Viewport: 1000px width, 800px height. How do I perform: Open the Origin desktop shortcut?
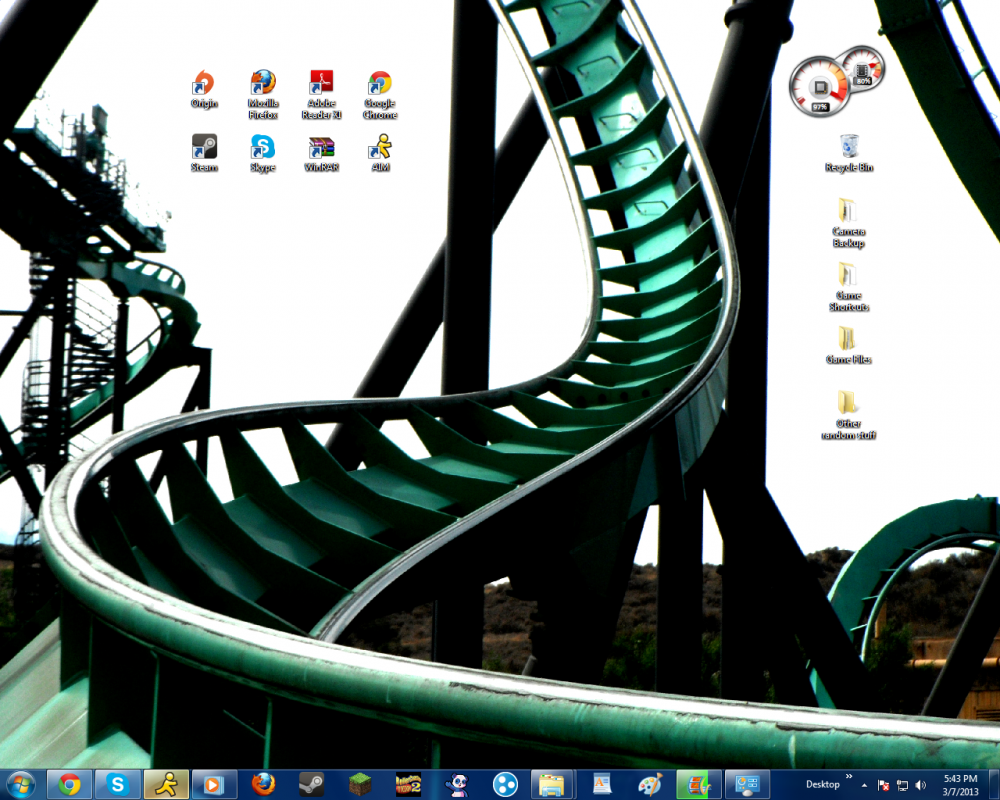pyautogui.click(x=204, y=84)
